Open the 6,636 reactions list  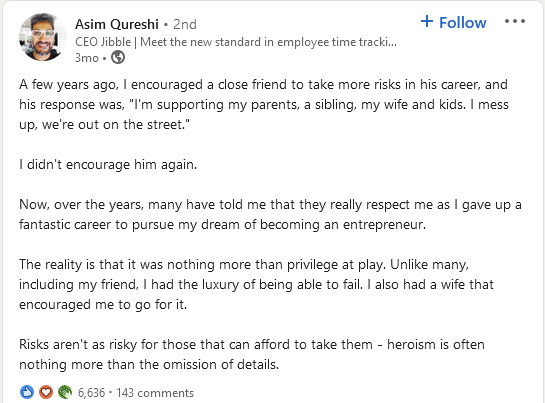(x=91, y=393)
